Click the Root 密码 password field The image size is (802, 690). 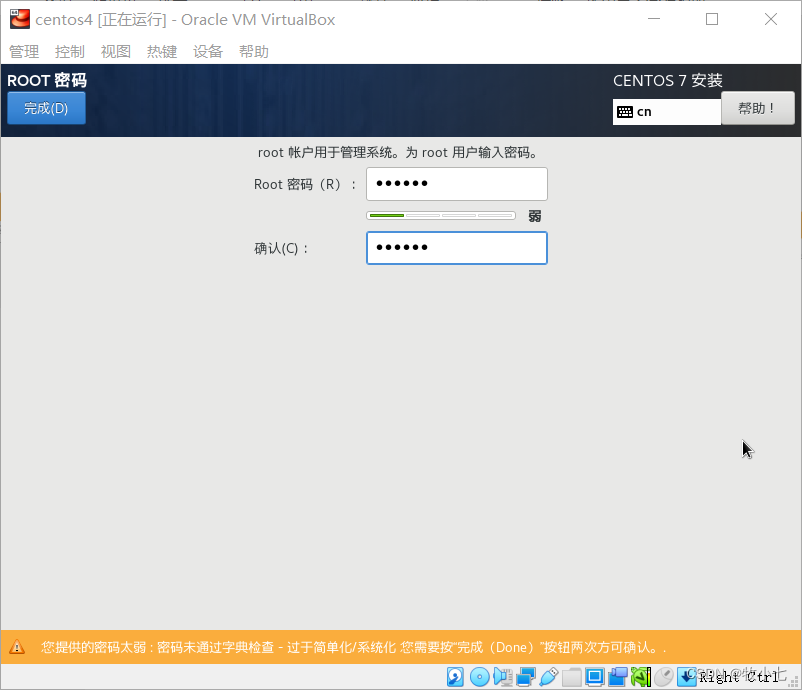coord(457,184)
